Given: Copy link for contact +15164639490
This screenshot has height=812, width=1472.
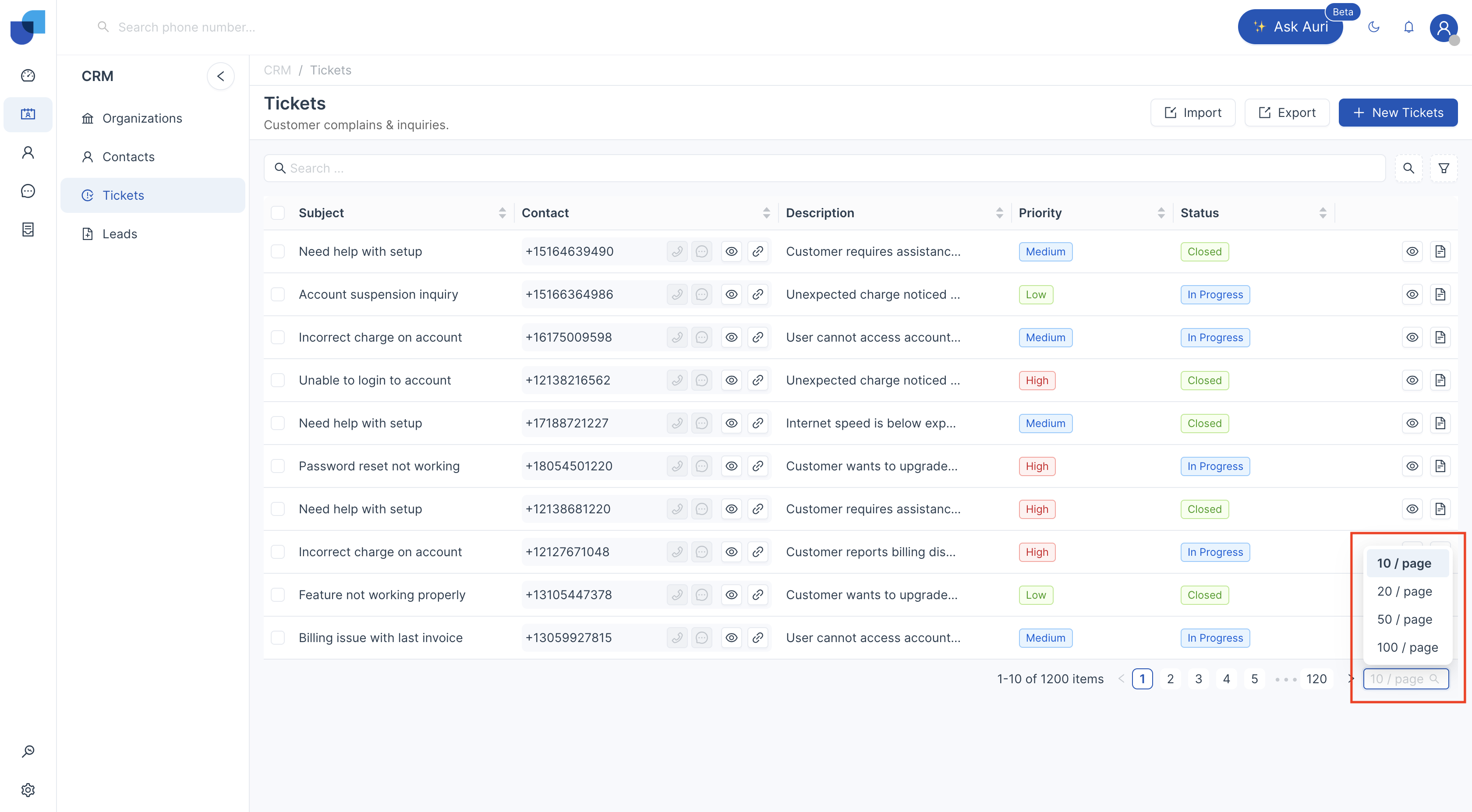Looking at the screenshot, I should pyautogui.click(x=758, y=251).
